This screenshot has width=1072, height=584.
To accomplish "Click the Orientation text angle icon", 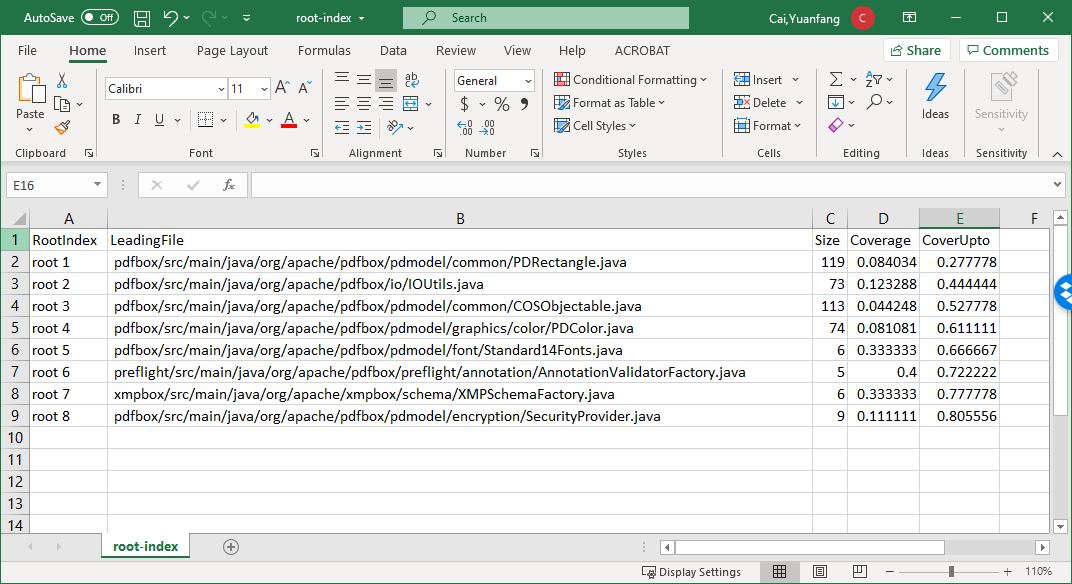I will (x=394, y=127).
